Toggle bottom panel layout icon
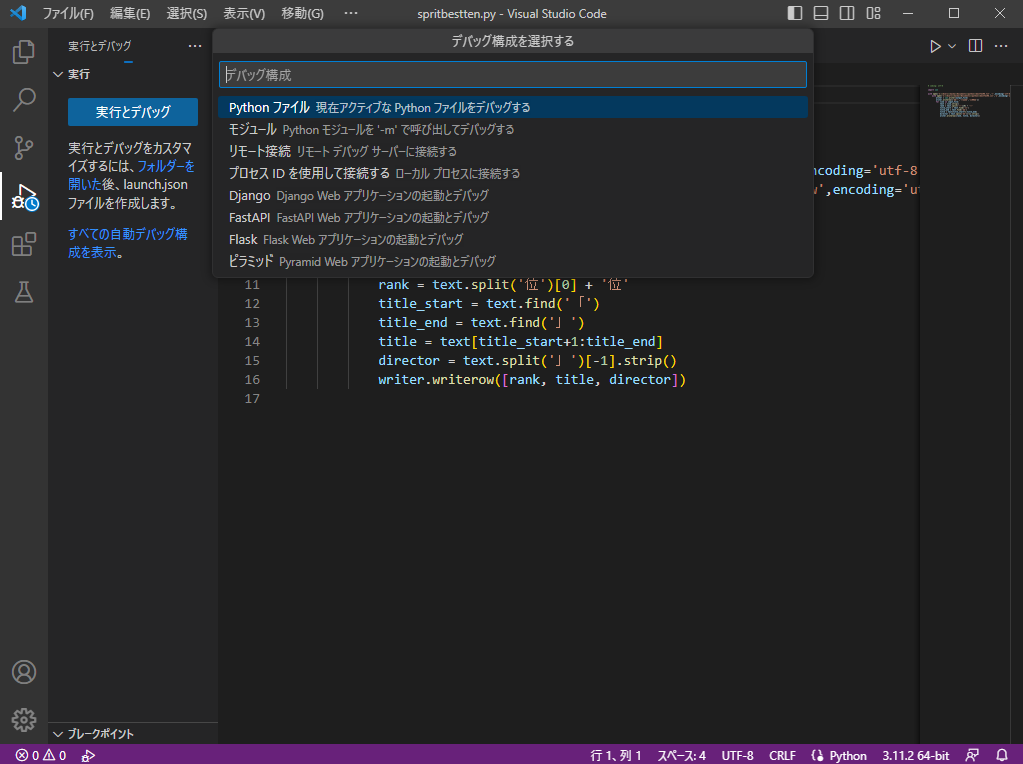 (821, 13)
